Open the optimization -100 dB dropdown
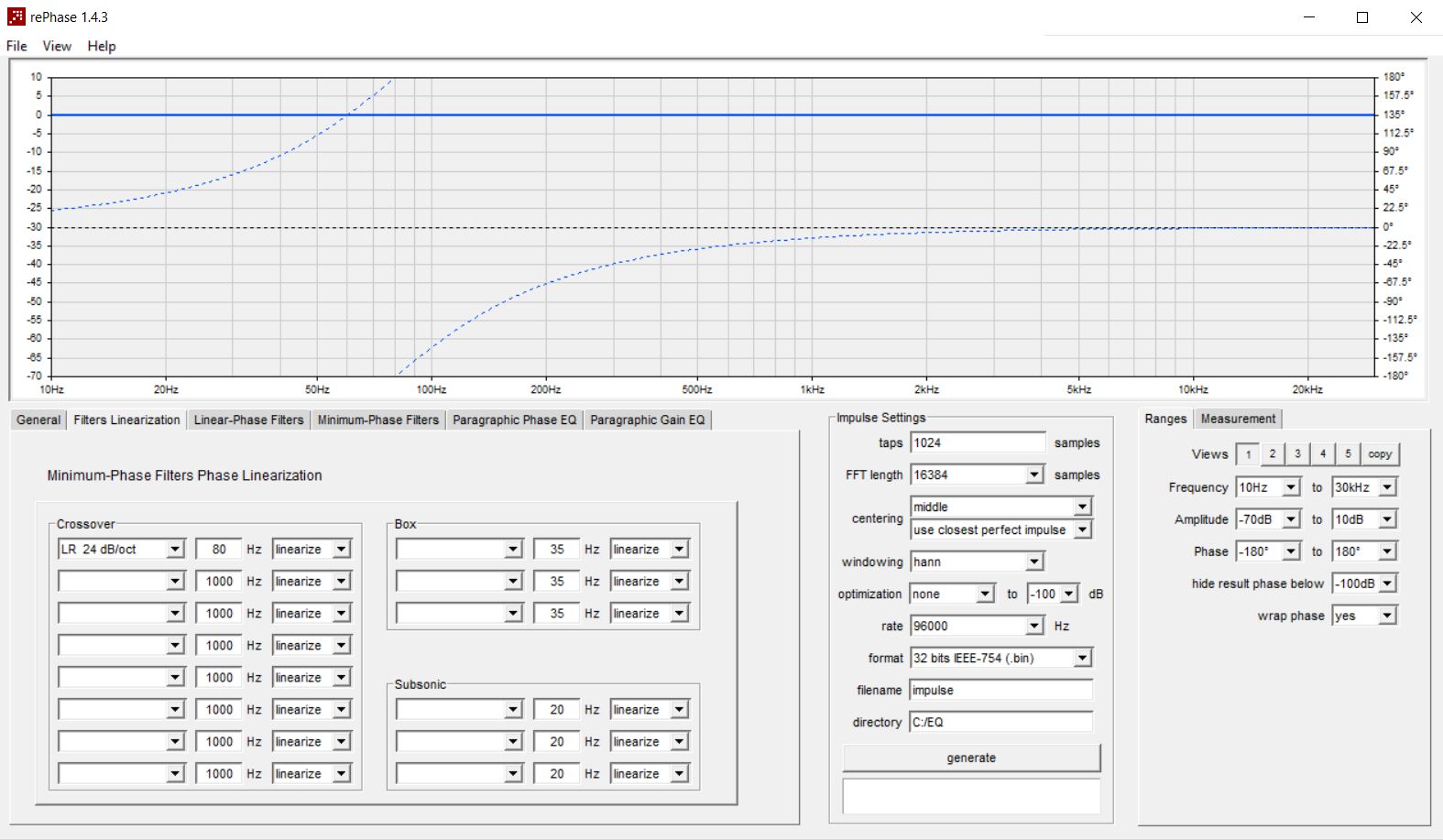The height and width of the screenshot is (840, 1443). [1053, 594]
